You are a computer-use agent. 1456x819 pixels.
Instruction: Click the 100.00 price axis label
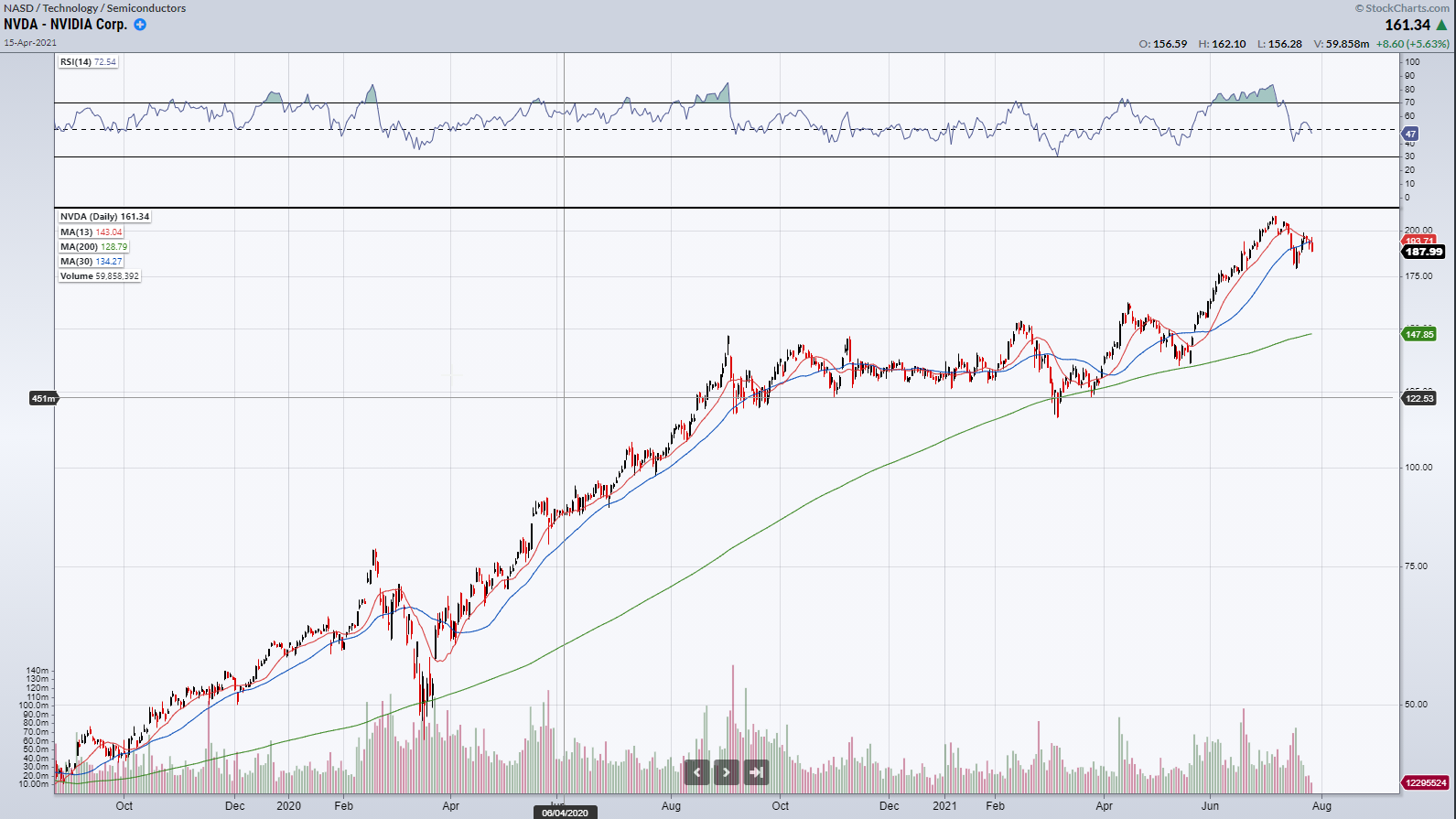point(1419,468)
